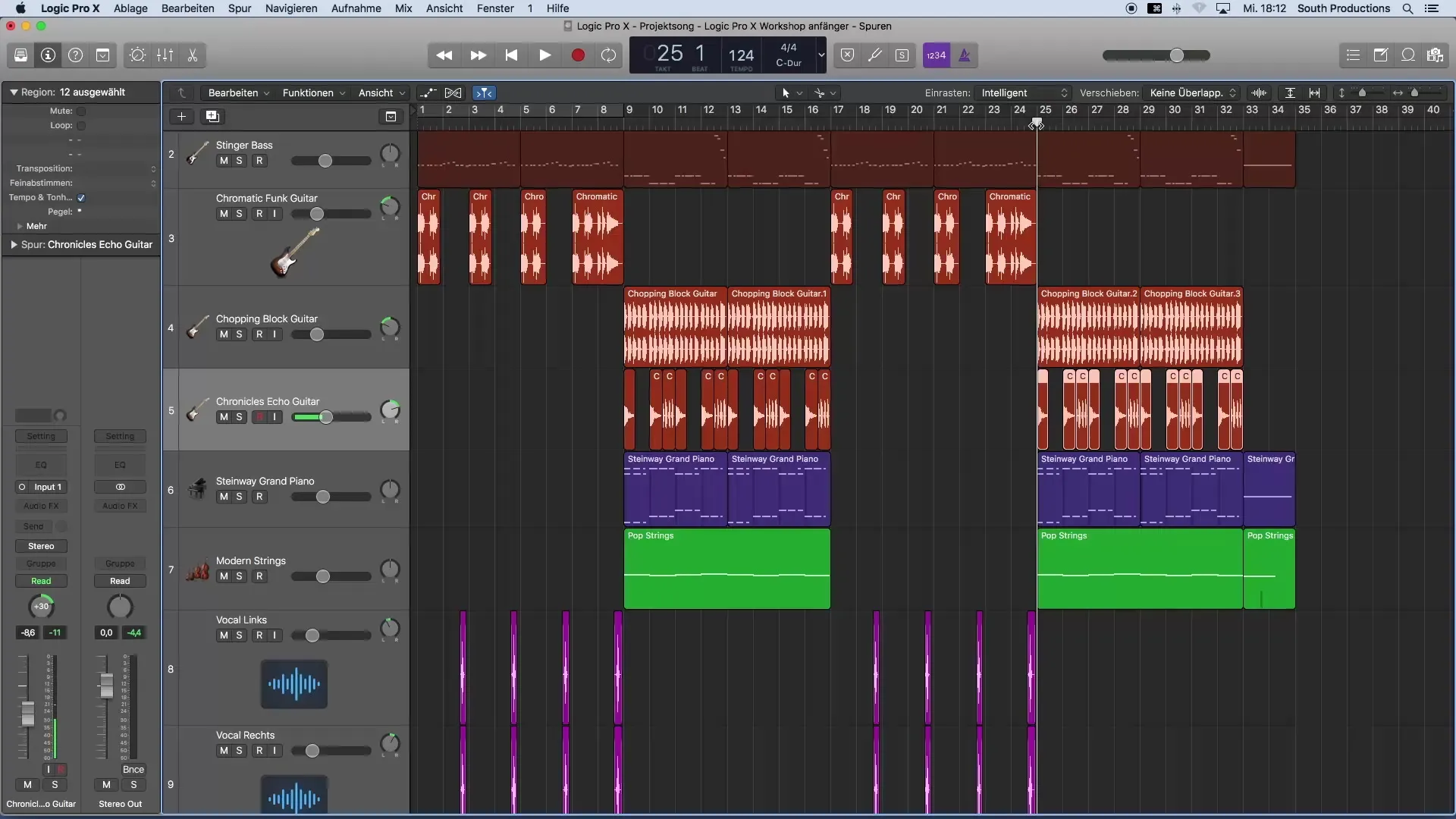
Task: Open the Note Pads icon
Action: (1381, 55)
